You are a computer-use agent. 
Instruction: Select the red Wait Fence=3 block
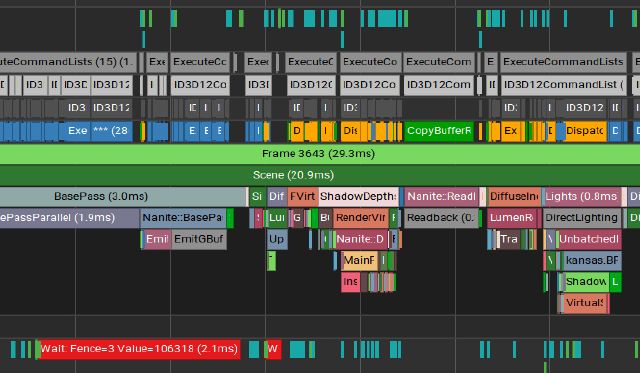pos(140,349)
